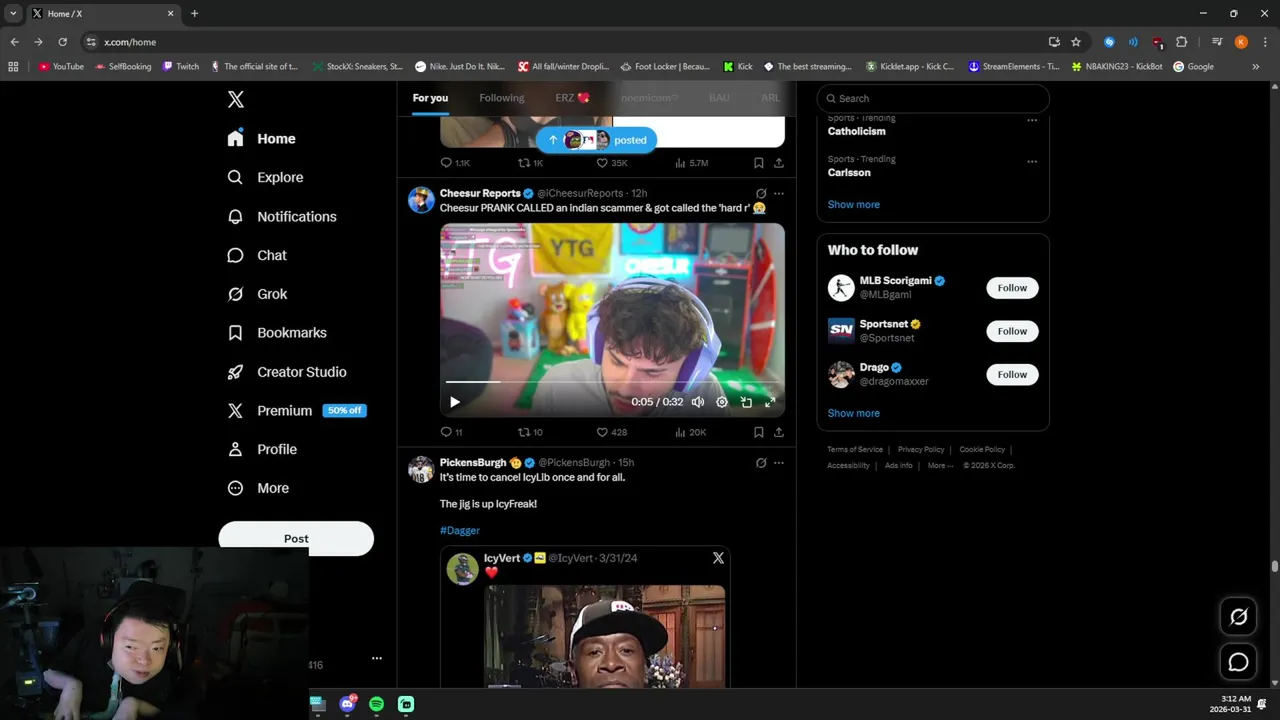Show more accounts to follow
Screen dimensions: 1280x720
[854, 413]
